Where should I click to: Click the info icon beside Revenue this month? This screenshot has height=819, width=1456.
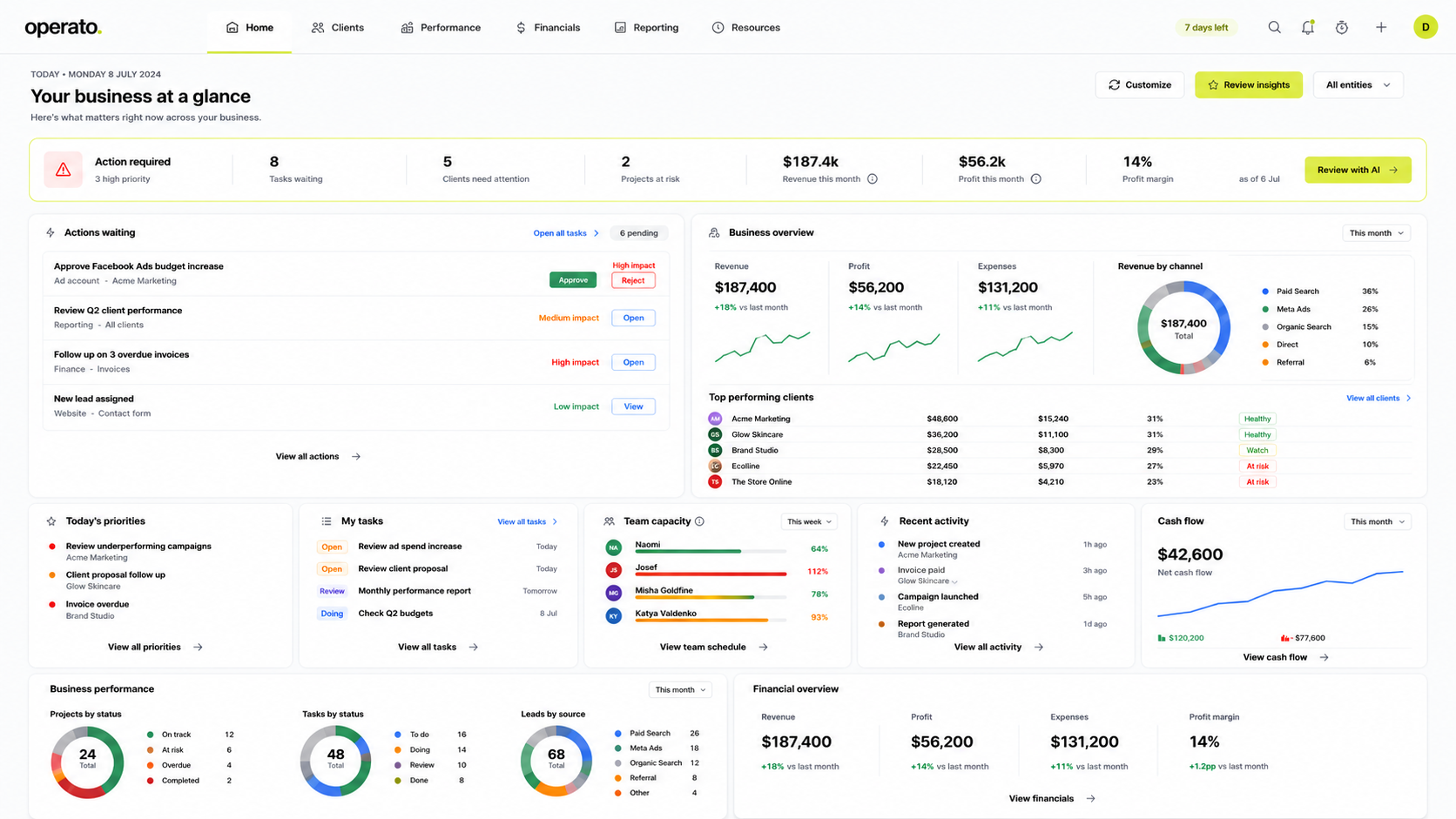point(873,179)
